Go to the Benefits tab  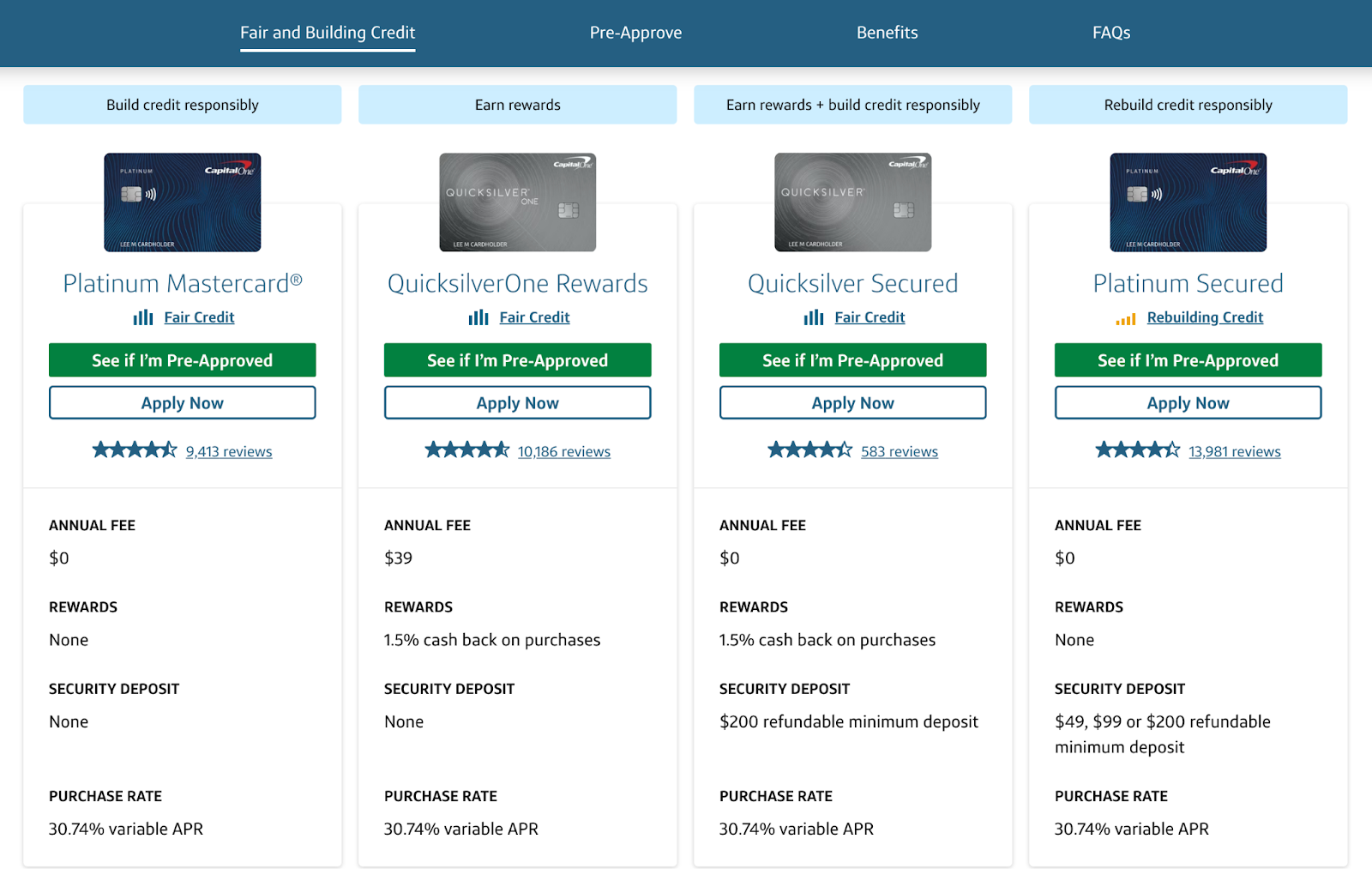887,33
